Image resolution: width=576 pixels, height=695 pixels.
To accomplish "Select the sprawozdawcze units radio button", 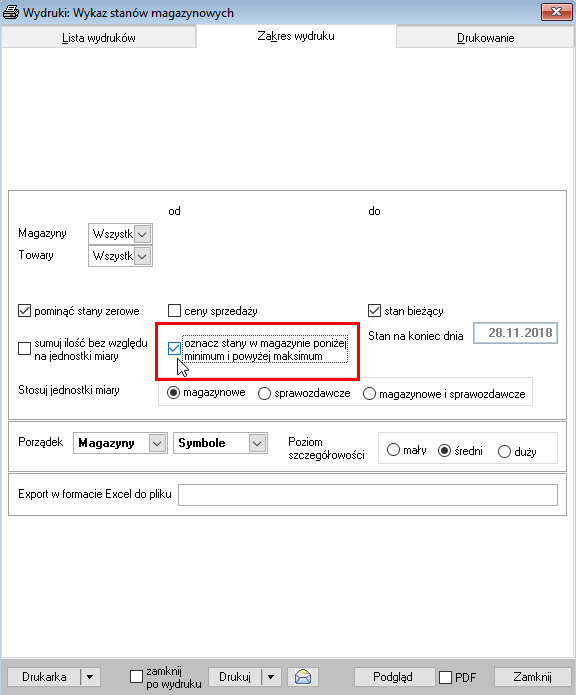I will [265, 394].
